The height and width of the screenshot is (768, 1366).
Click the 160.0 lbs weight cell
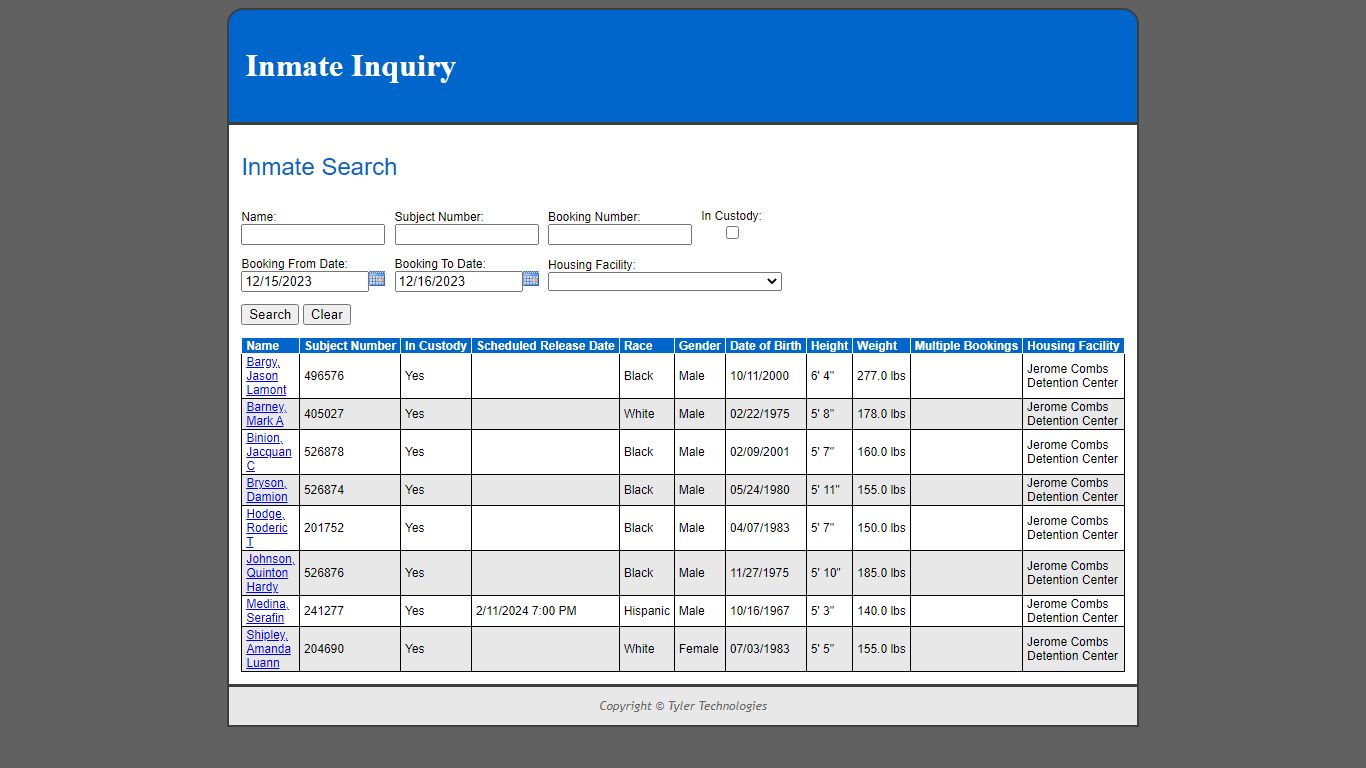(x=881, y=452)
